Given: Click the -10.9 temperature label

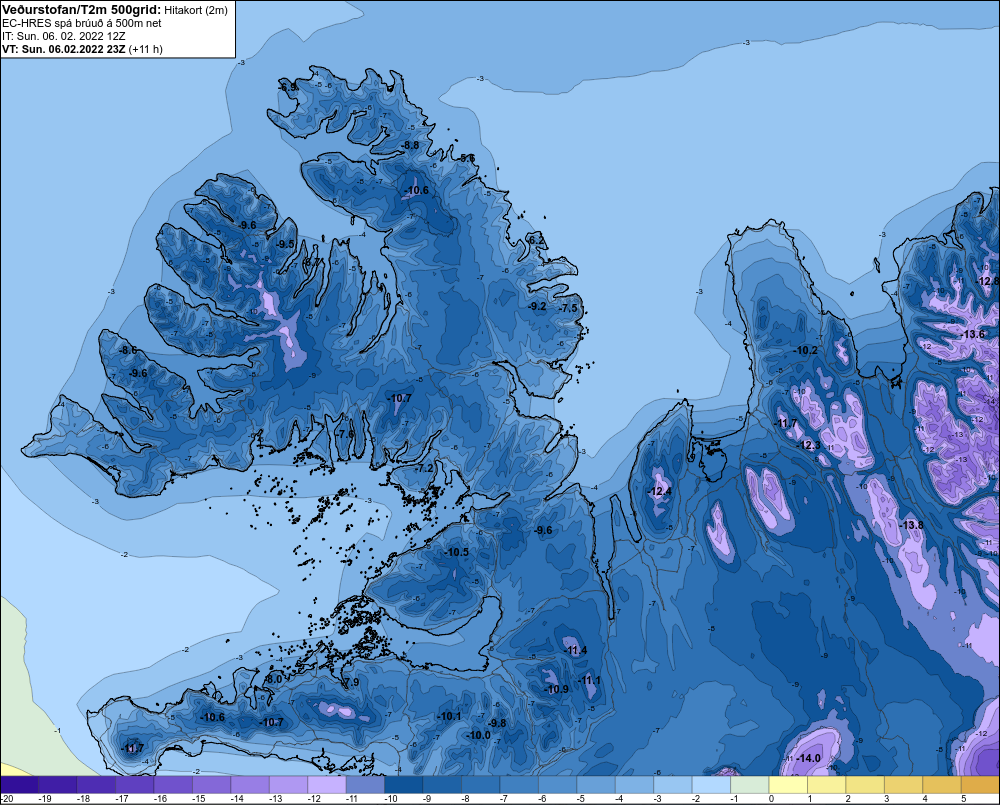Looking at the screenshot, I should click(x=557, y=689).
